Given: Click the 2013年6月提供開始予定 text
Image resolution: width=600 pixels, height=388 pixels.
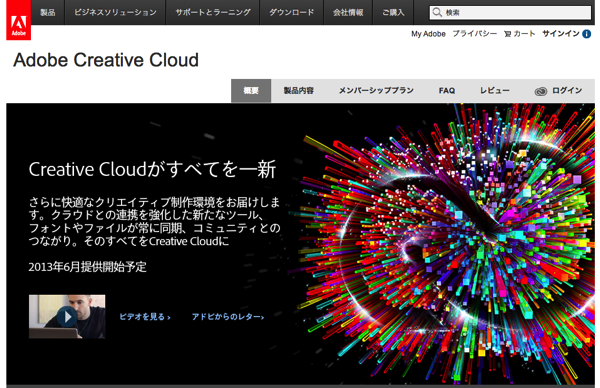Looking at the screenshot, I should click(x=88, y=267).
